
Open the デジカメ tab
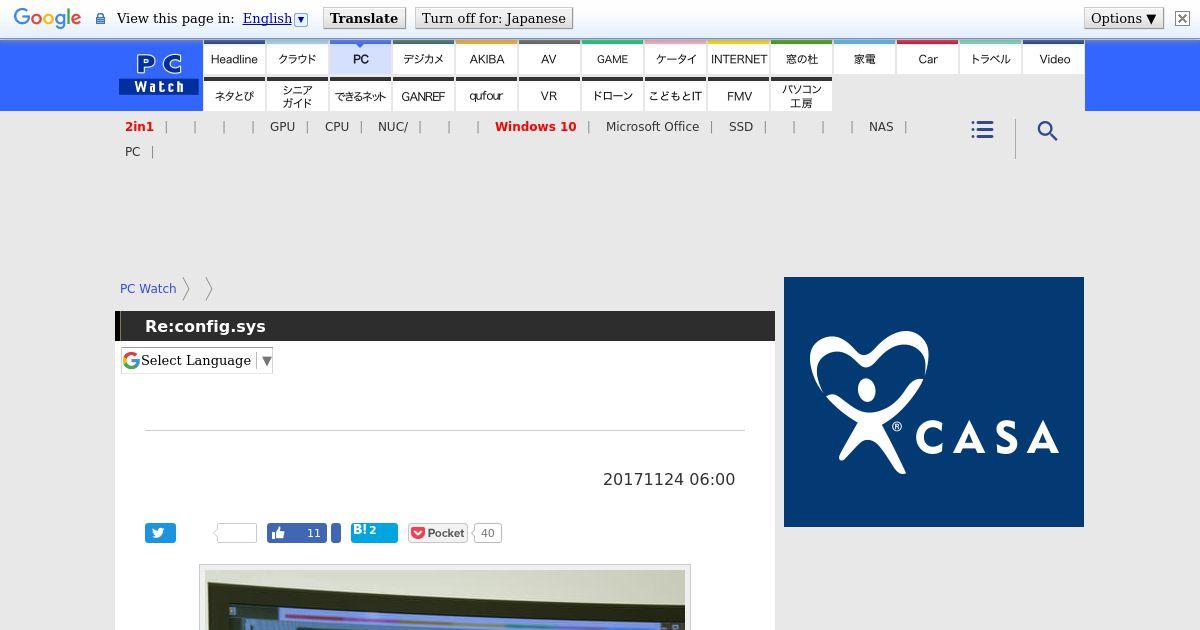click(x=423, y=59)
